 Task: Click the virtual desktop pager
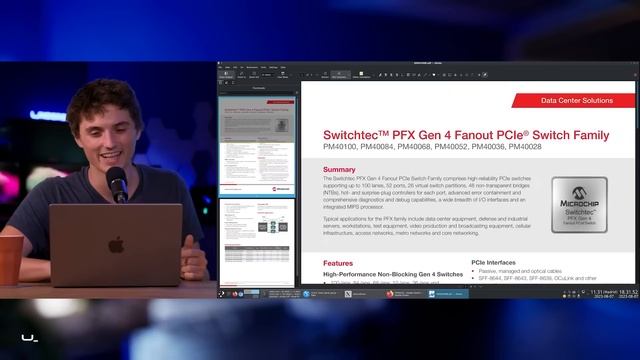point(251,294)
